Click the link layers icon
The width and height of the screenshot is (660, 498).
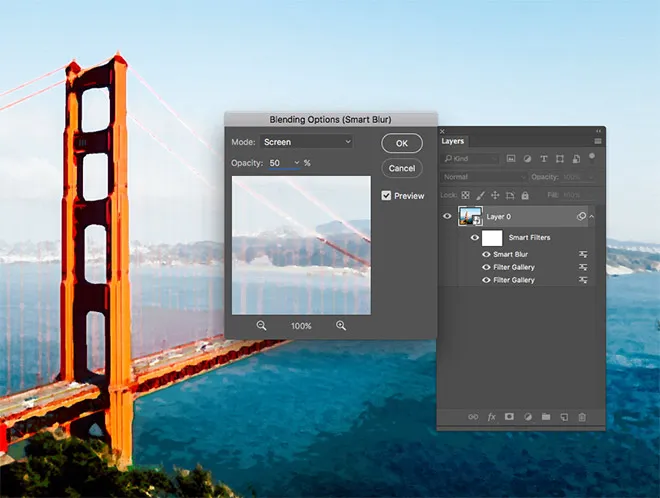click(x=472, y=417)
